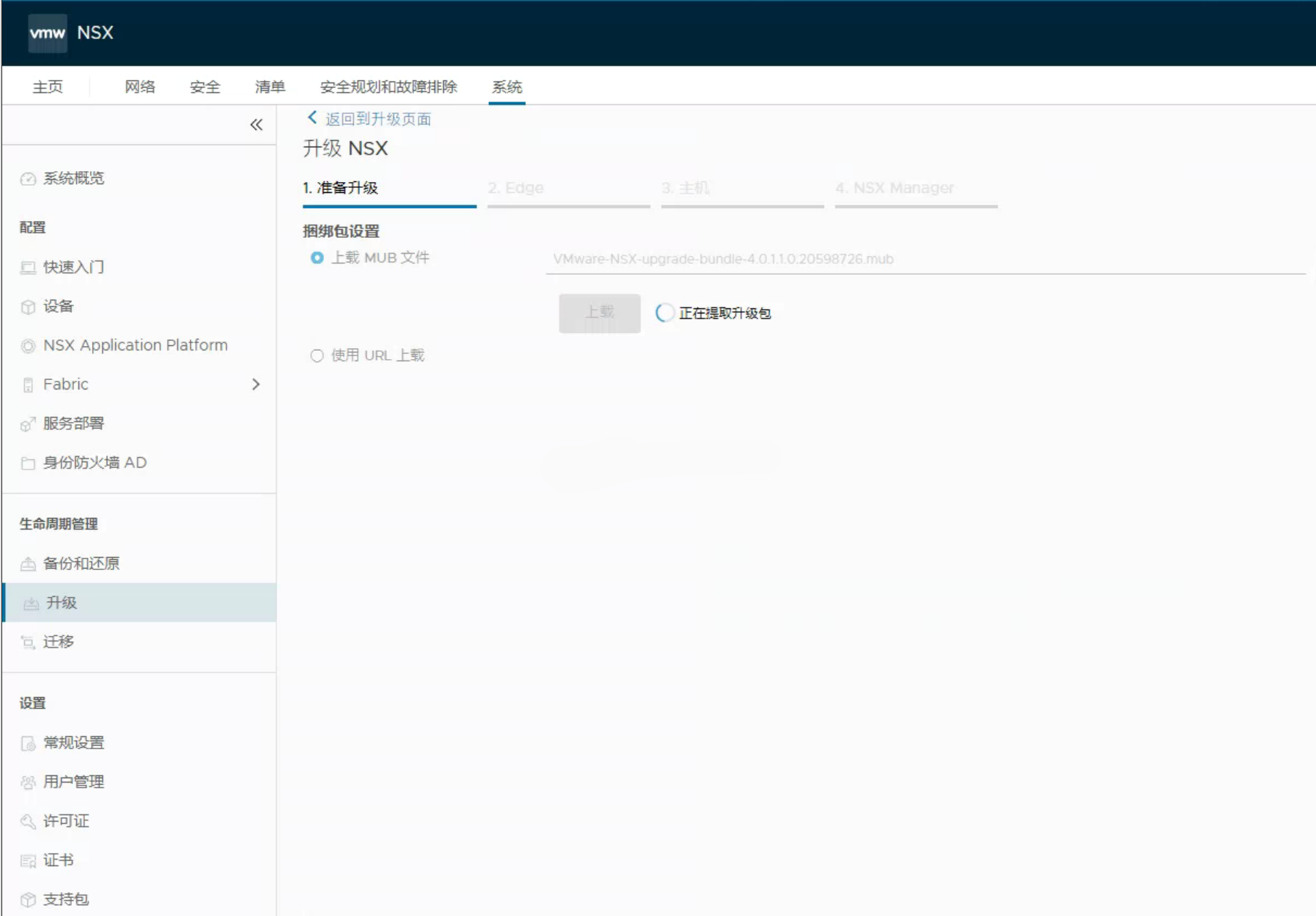1316x916 pixels.
Task: Click the MUB file name input field
Action: pos(926,260)
